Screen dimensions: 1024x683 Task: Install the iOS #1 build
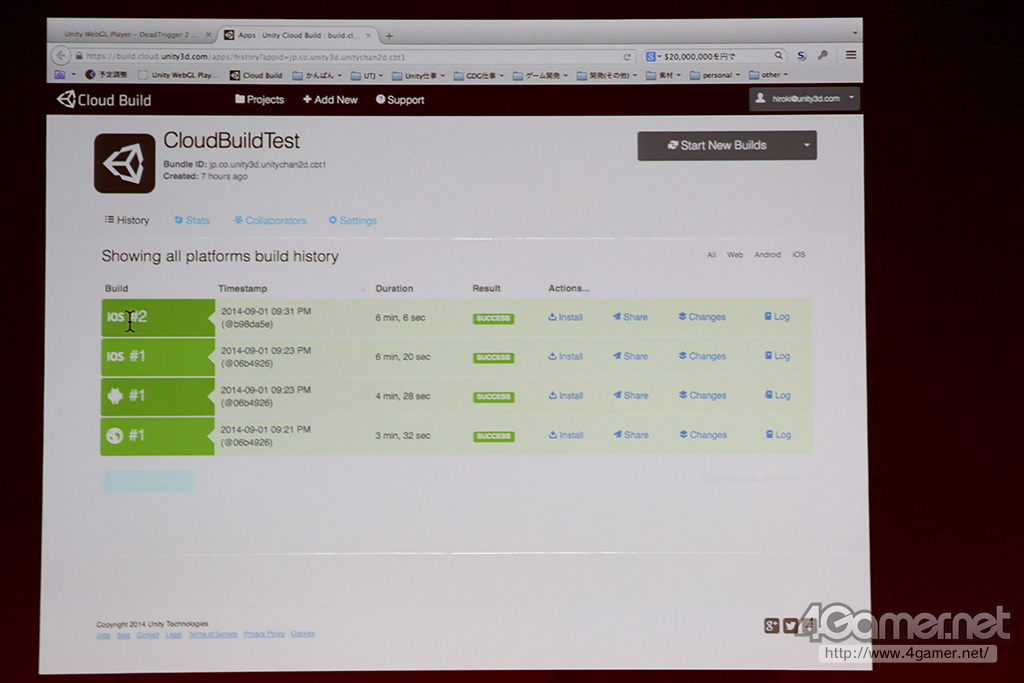[x=566, y=357]
